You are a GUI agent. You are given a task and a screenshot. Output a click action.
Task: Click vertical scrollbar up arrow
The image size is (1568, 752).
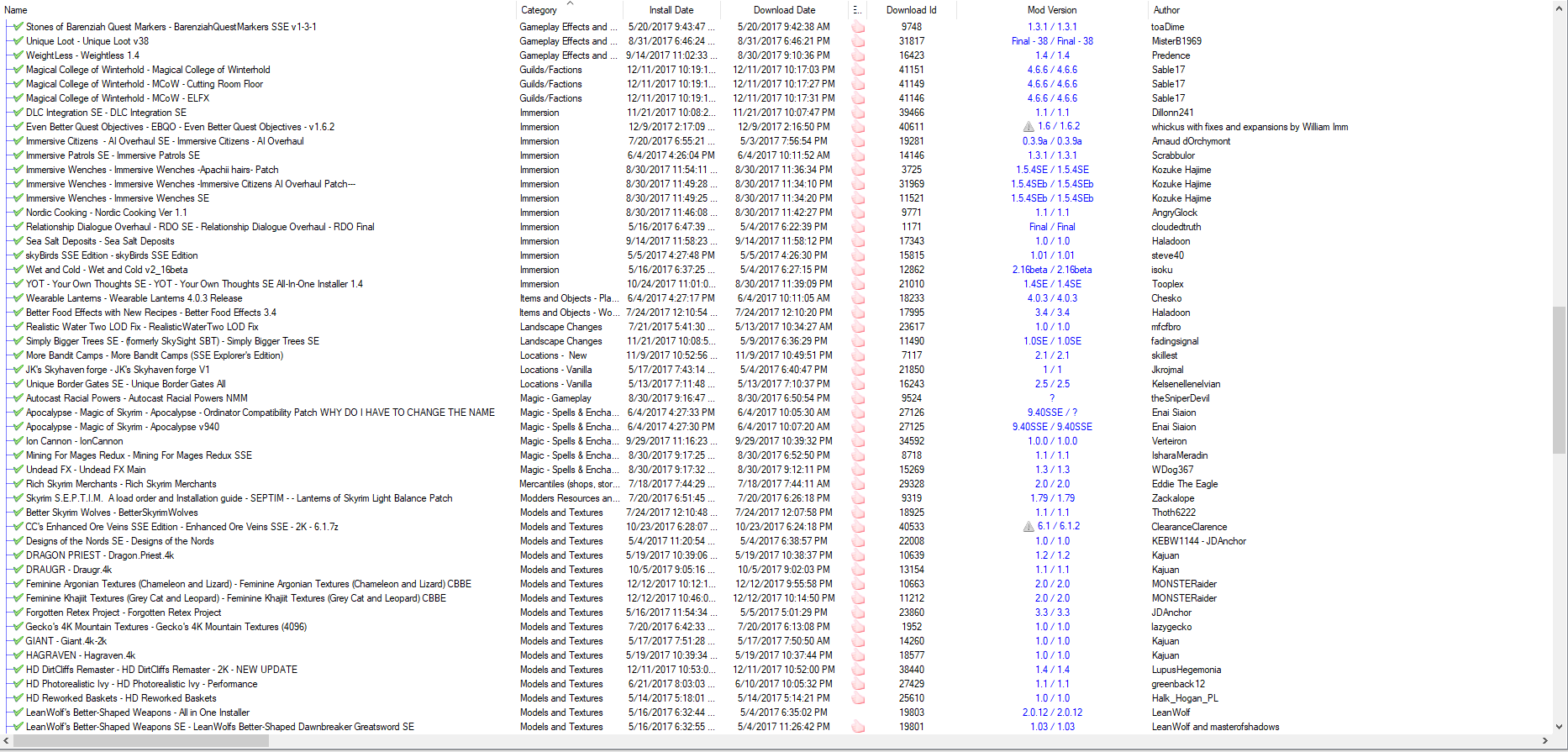click(x=1560, y=8)
